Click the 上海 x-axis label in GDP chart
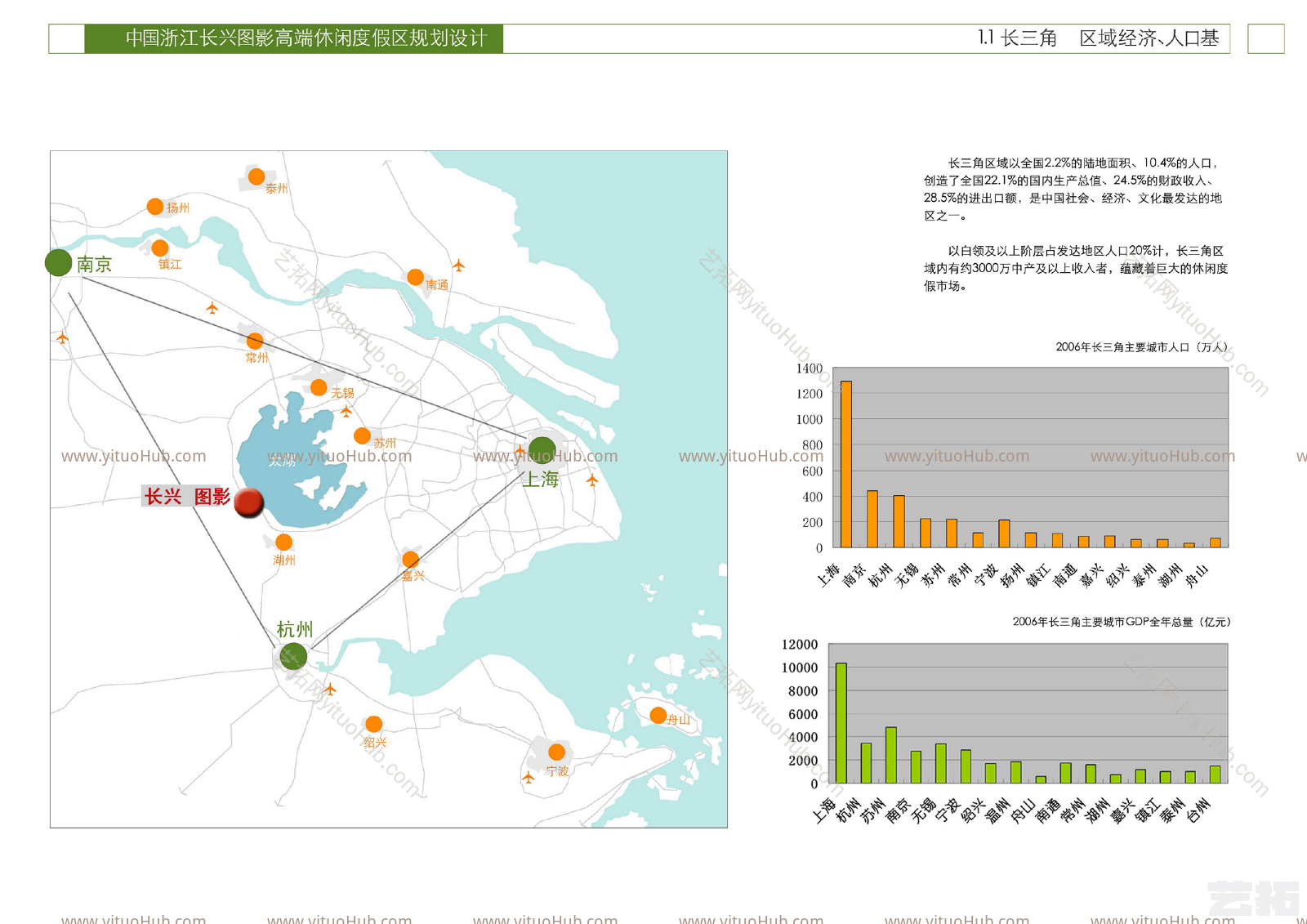The width and height of the screenshot is (1307, 924). pyautogui.click(x=823, y=810)
